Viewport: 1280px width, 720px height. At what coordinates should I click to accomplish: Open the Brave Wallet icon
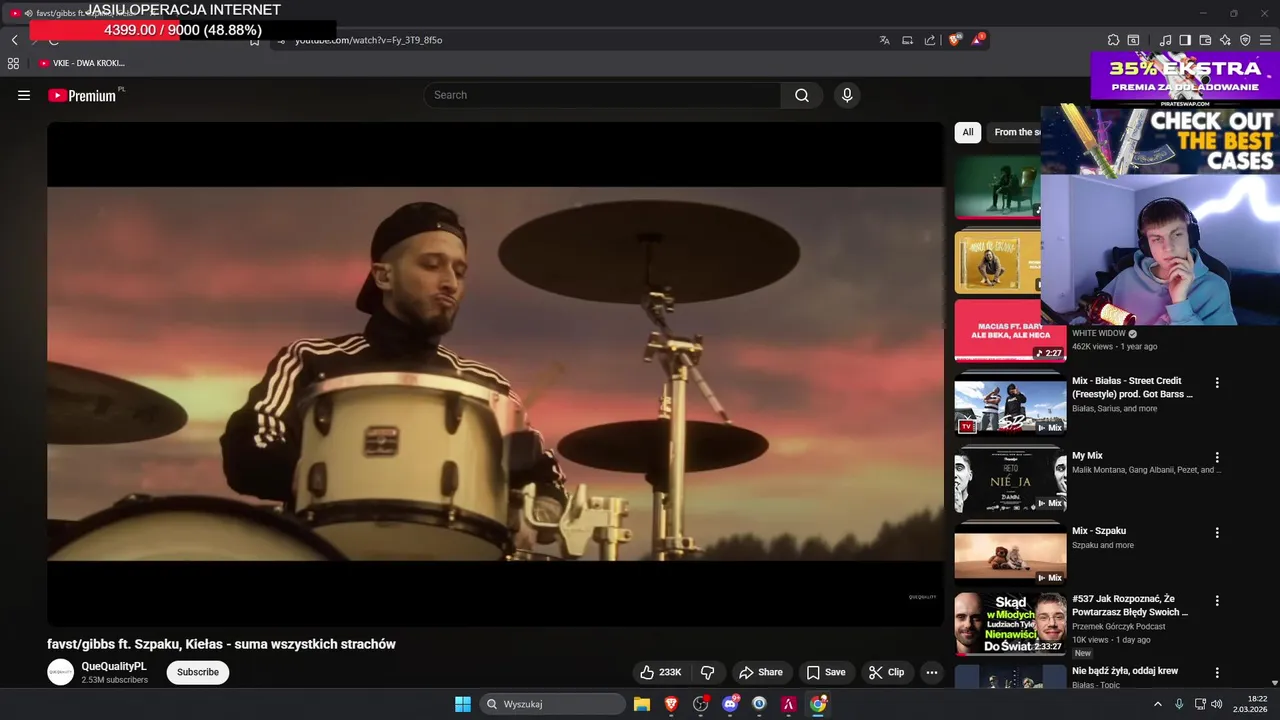(1205, 40)
